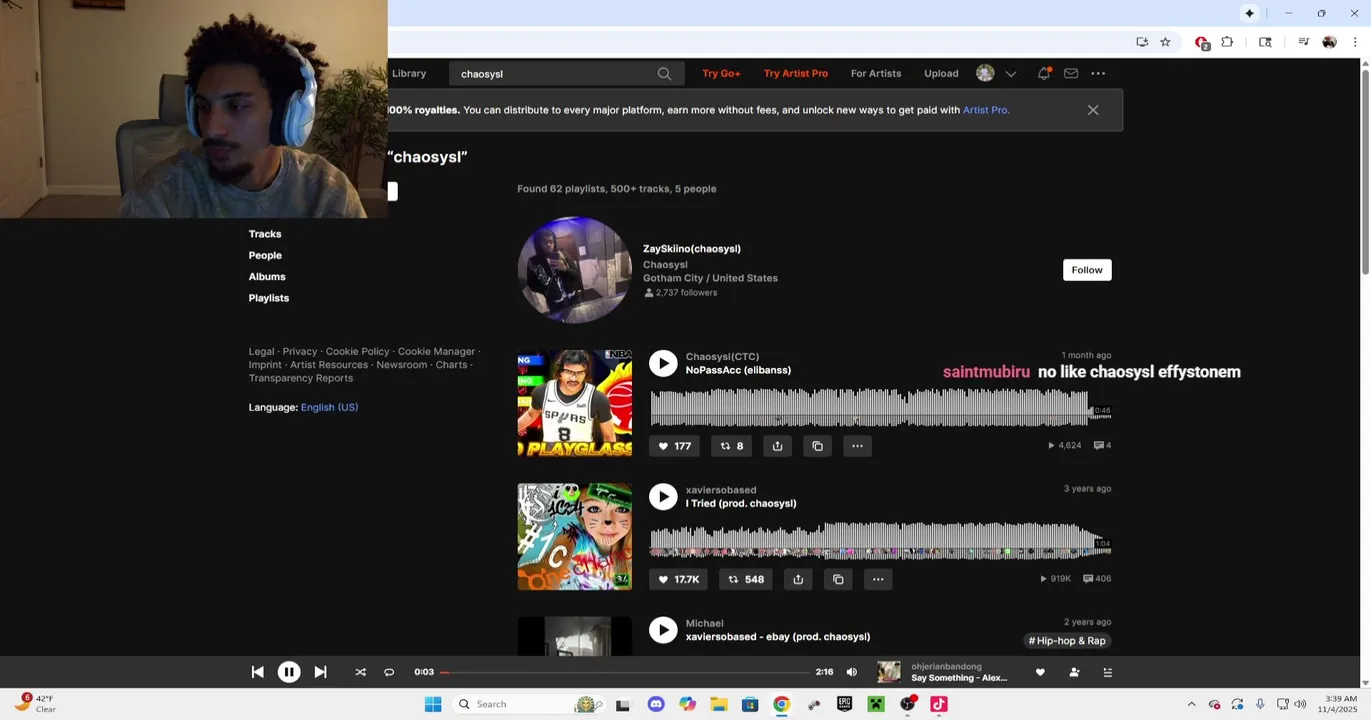The image size is (1371, 720).
Task: Open ZaySkiino profile picture
Action: pyautogui.click(x=575, y=270)
